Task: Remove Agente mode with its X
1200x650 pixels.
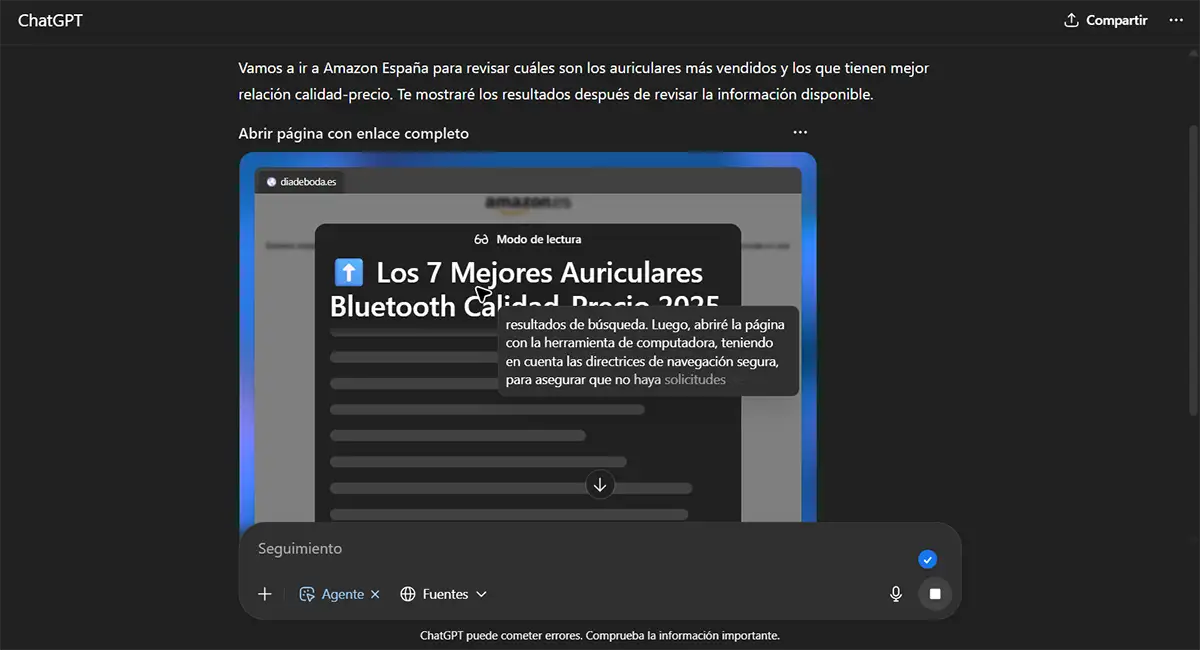Action: [x=375, y=594]
